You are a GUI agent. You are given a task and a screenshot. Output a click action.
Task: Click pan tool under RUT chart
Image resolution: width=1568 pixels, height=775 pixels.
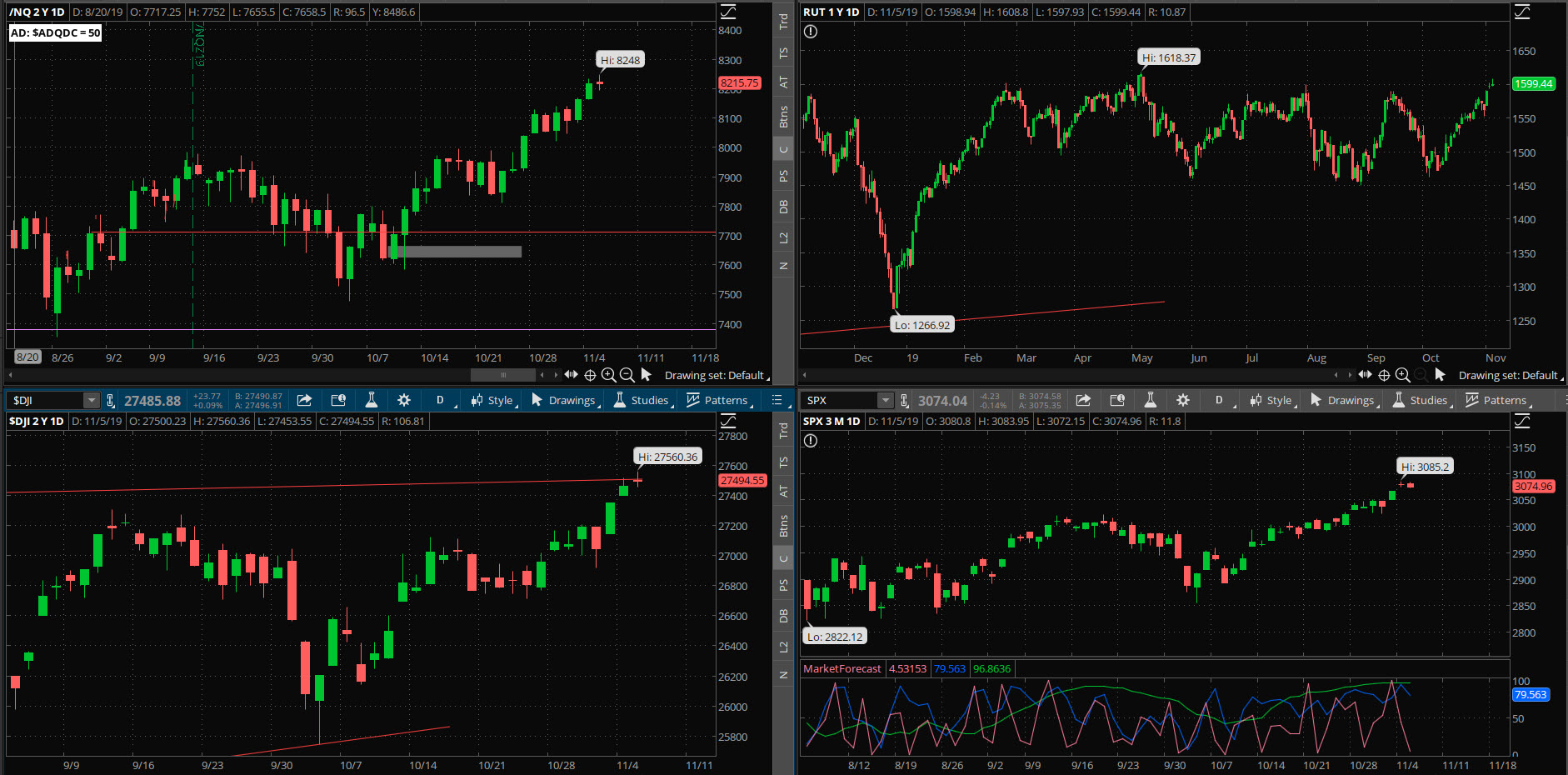pyautogui.click(x=1365, y=375)
